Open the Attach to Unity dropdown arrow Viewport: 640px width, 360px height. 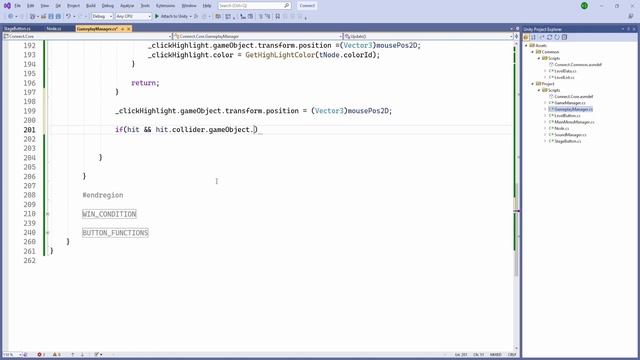191,16
